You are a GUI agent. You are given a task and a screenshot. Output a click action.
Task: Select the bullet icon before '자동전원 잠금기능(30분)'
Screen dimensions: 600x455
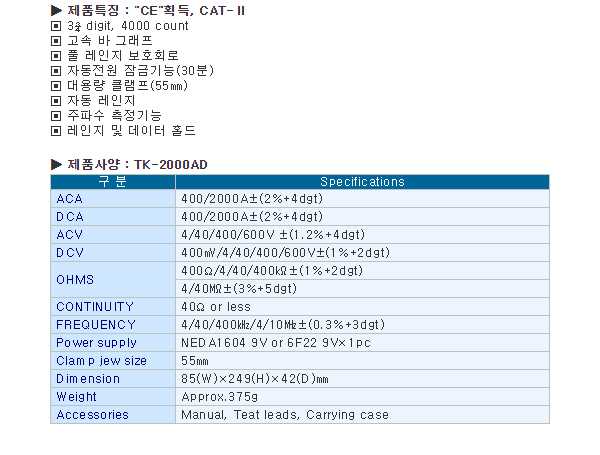pos(56,71)
